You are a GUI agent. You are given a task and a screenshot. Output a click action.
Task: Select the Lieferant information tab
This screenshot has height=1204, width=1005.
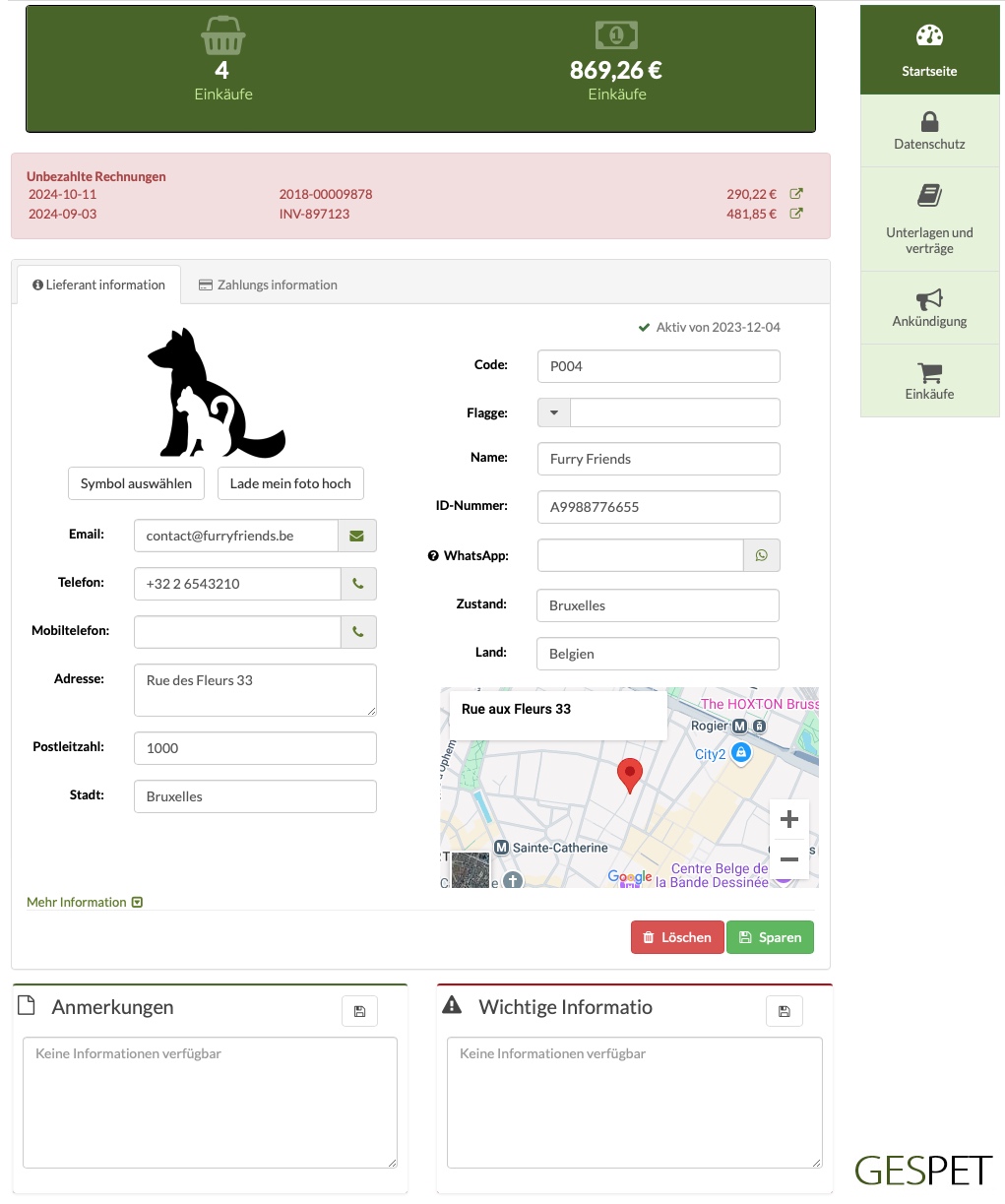coord(98,285)
